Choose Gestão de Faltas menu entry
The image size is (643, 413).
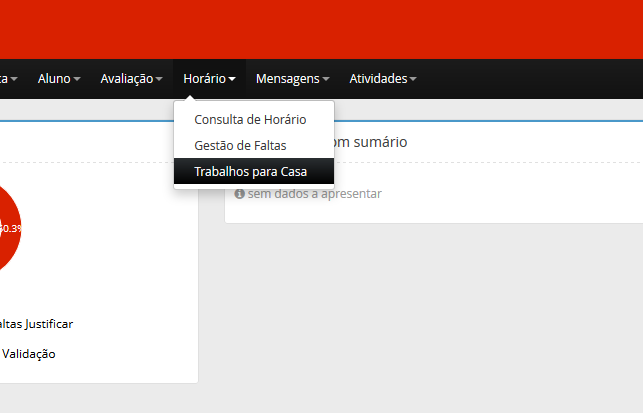[240, 145]
